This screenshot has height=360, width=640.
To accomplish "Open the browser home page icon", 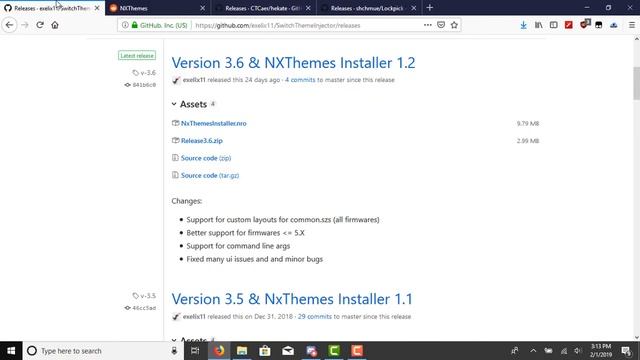I will point(55,25).
